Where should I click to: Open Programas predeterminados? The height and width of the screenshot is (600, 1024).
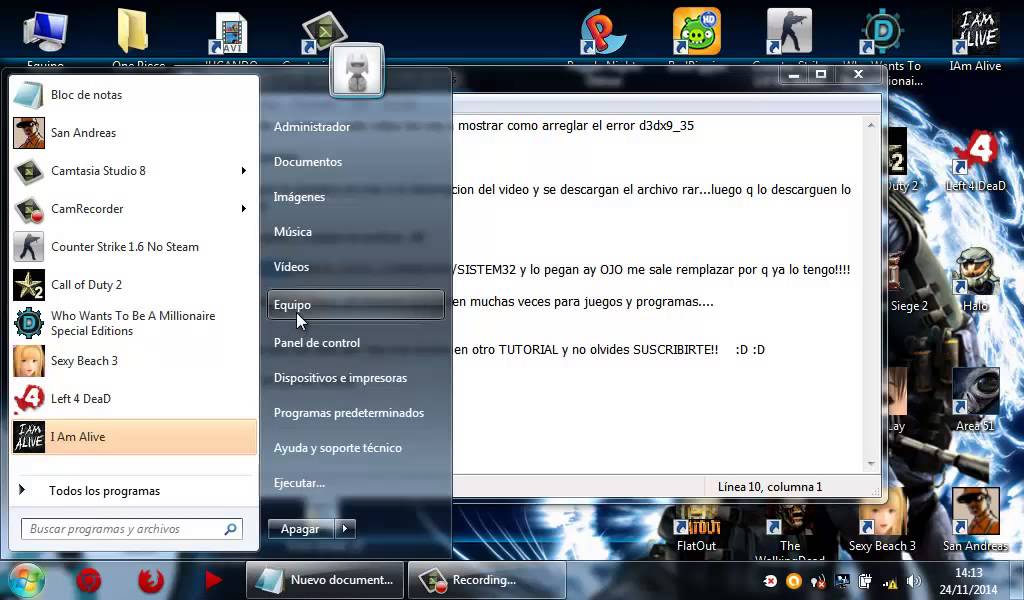pos(349,413)
